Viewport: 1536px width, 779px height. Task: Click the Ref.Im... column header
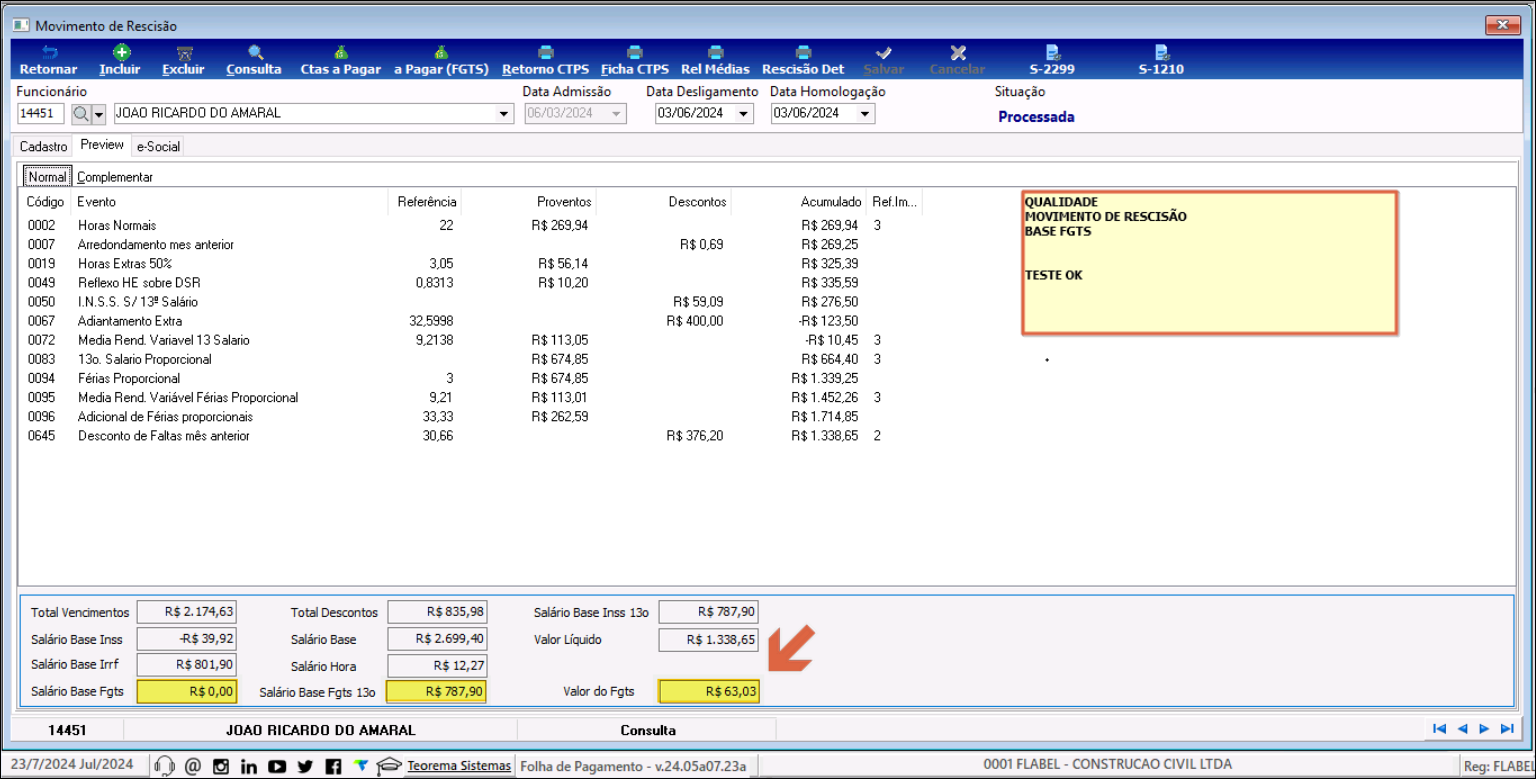(x=894, y=202)
